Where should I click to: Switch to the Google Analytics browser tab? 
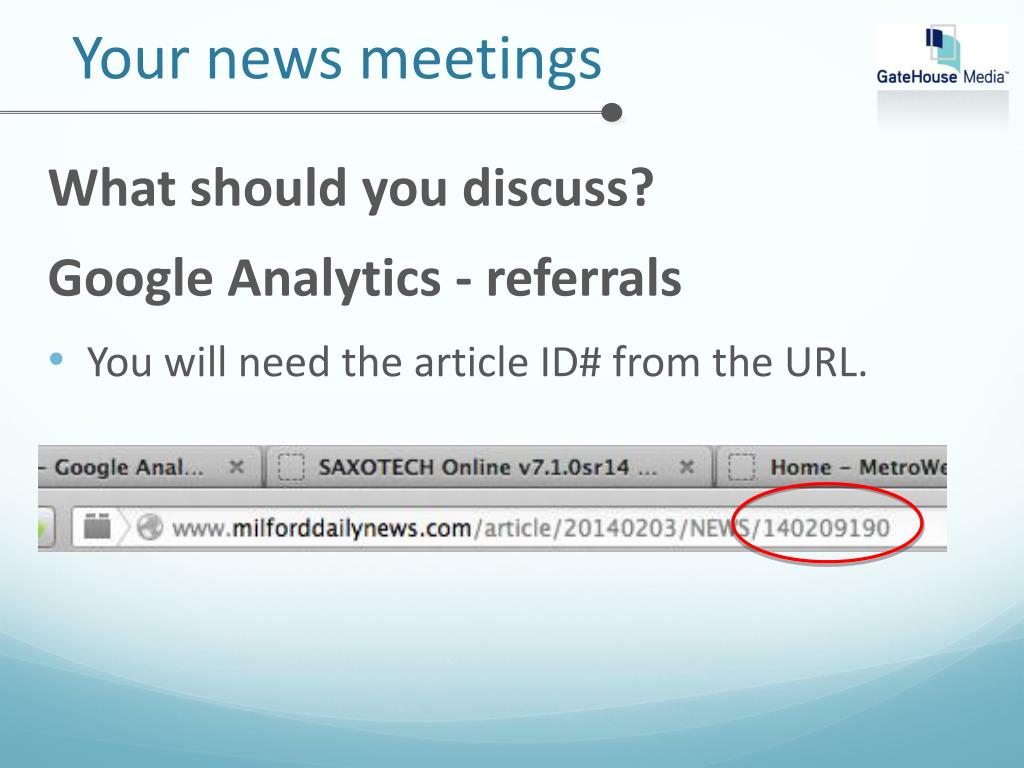pyautogui.click(x=149, y=467)
